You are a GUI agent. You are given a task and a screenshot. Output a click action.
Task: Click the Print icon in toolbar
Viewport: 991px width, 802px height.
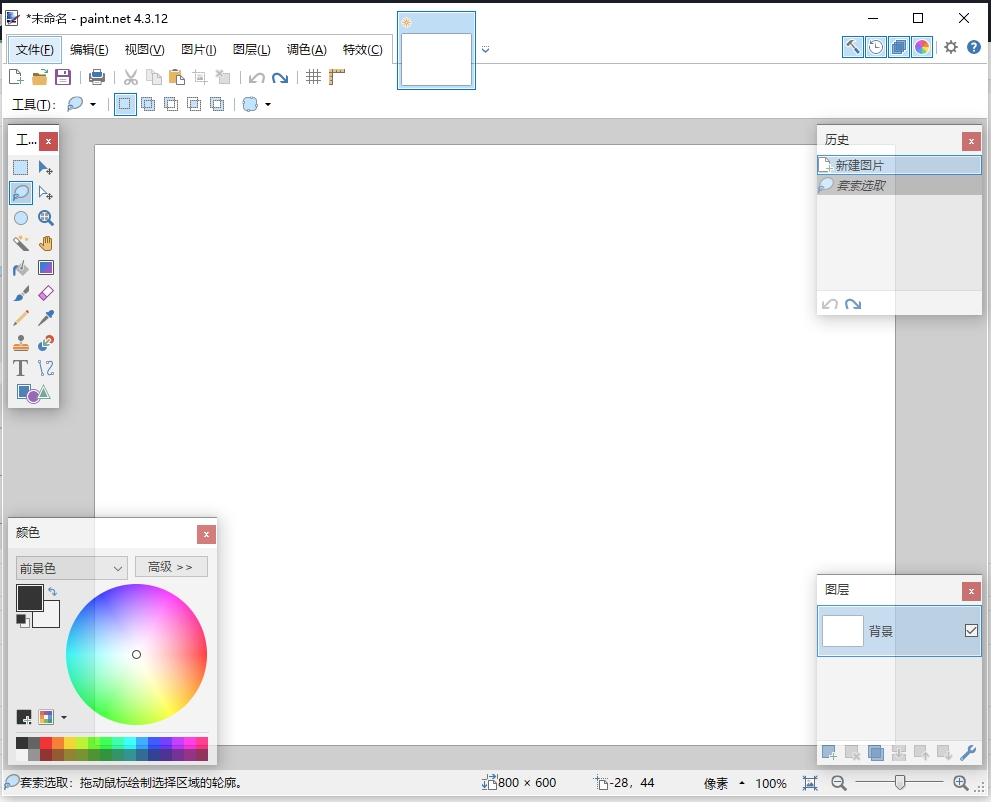click(x=97, y=77)
